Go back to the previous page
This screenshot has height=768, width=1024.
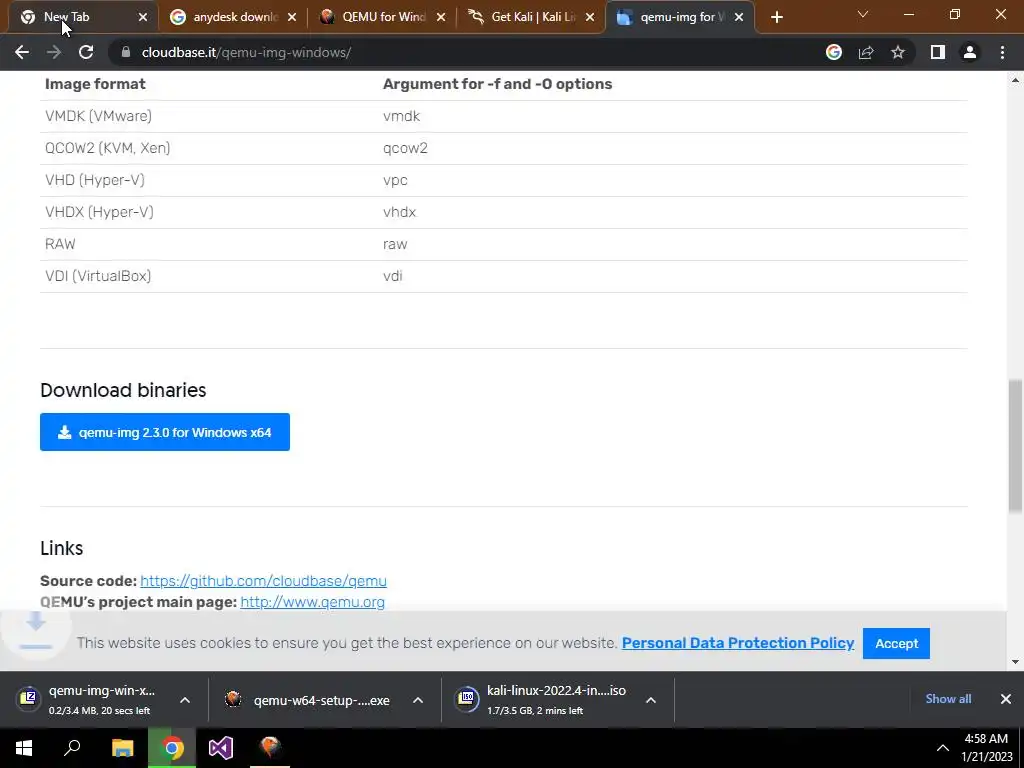click(x=22, y=52)
